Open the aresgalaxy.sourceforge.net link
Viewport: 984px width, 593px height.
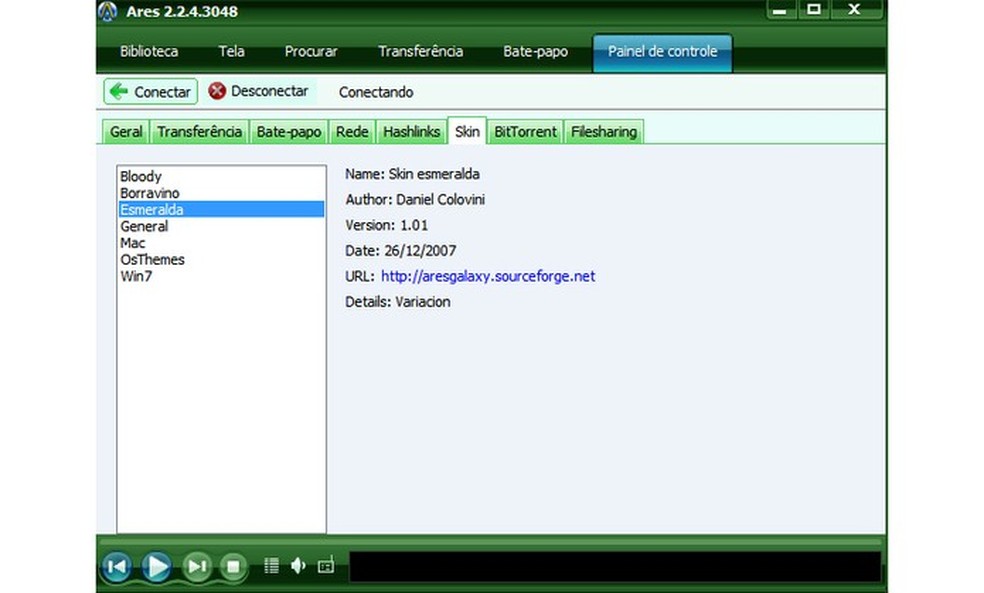pyautogui.click(x=488, y=276)
